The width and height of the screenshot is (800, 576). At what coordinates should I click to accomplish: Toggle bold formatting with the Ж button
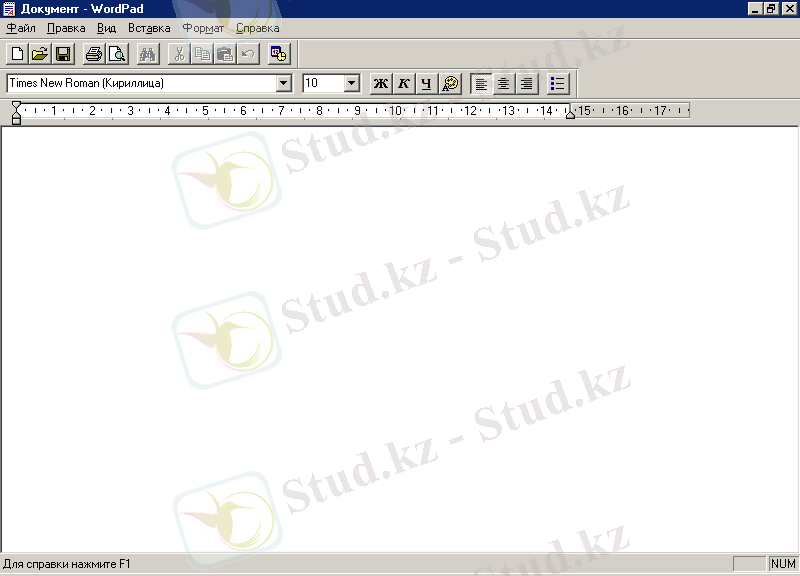click(381, 84)
